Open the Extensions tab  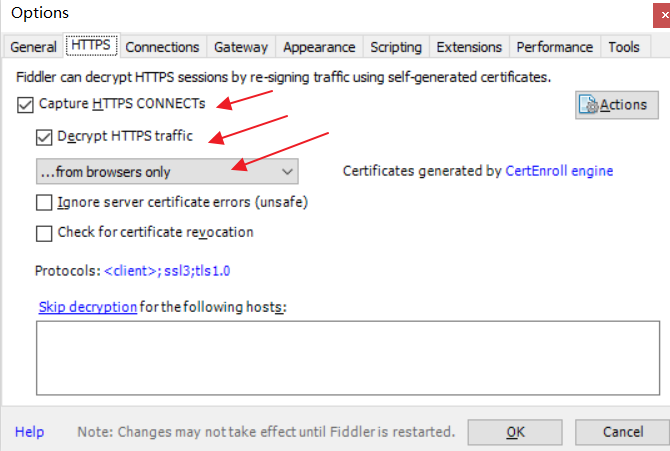coord(469,47)
